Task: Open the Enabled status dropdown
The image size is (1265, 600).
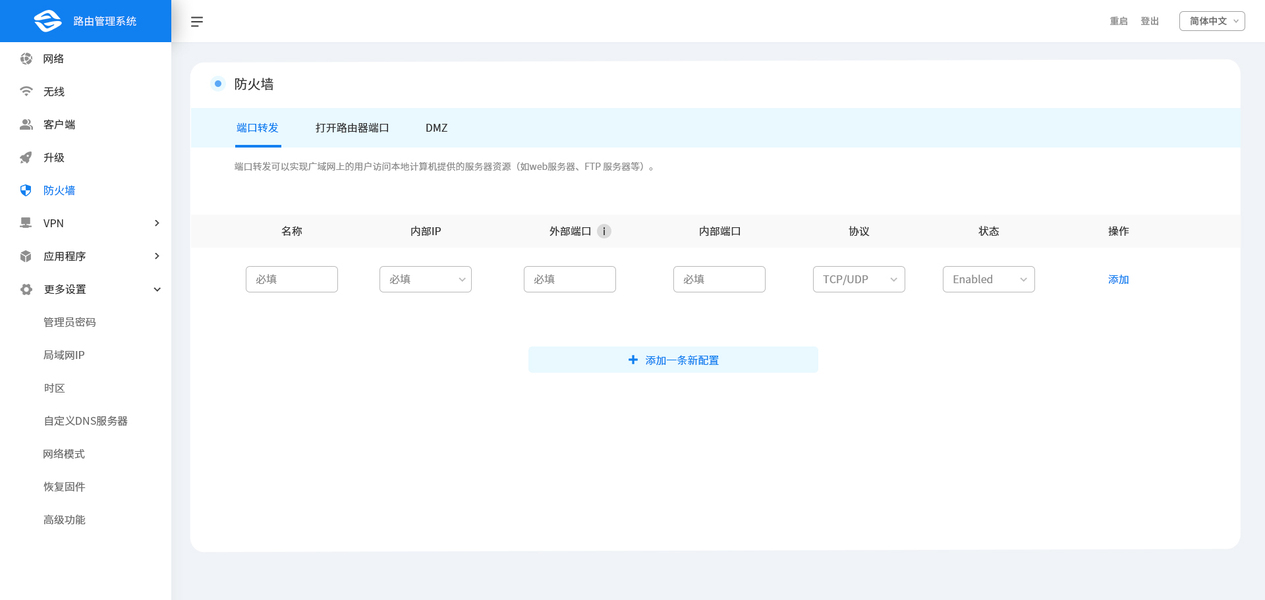Action: tap(989, 279)
